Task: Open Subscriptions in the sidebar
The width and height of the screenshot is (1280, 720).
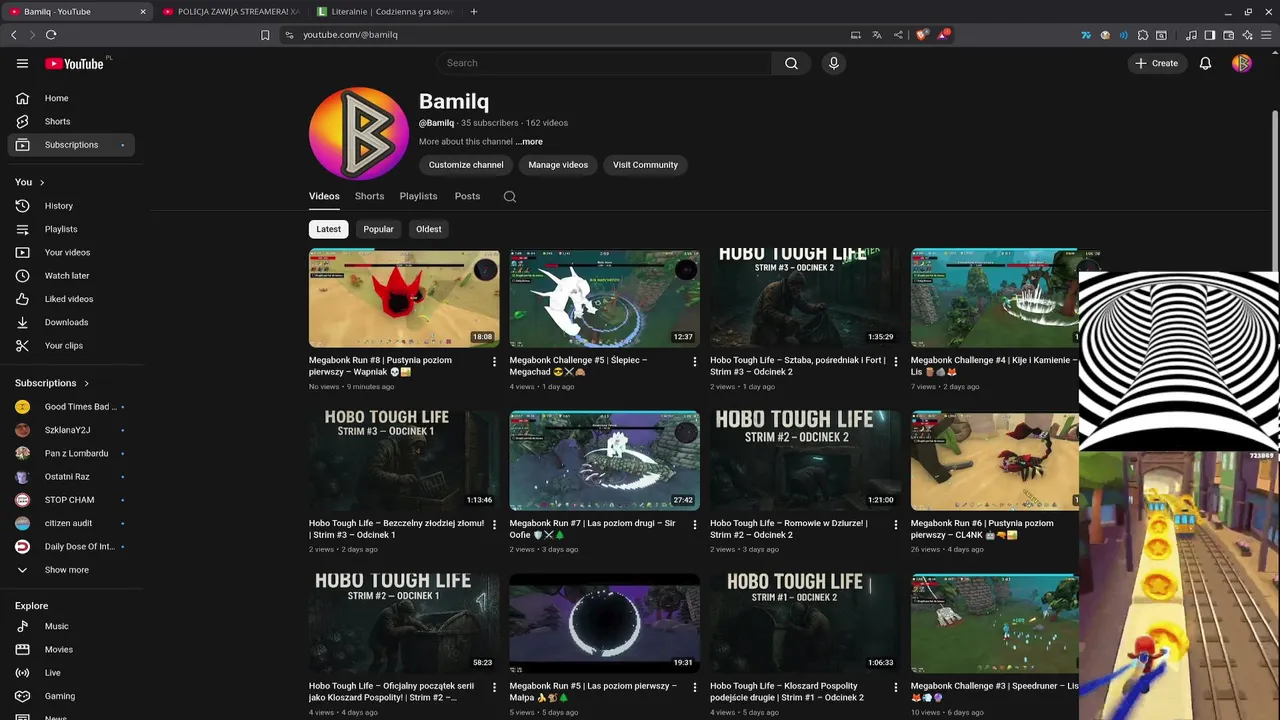Action: 71,145
